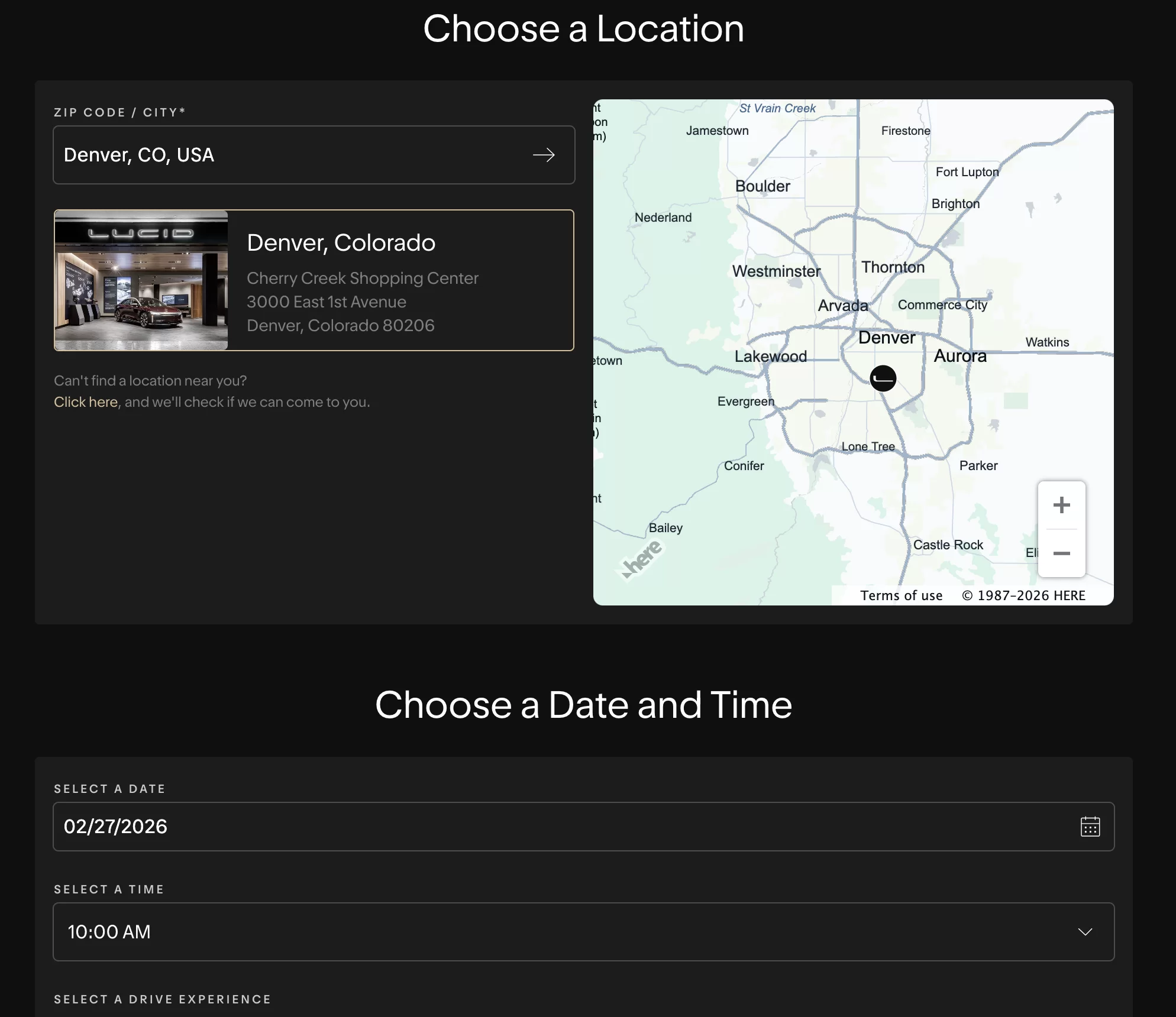Expand the time dropdown chevron

click(x=1085, y=932)
